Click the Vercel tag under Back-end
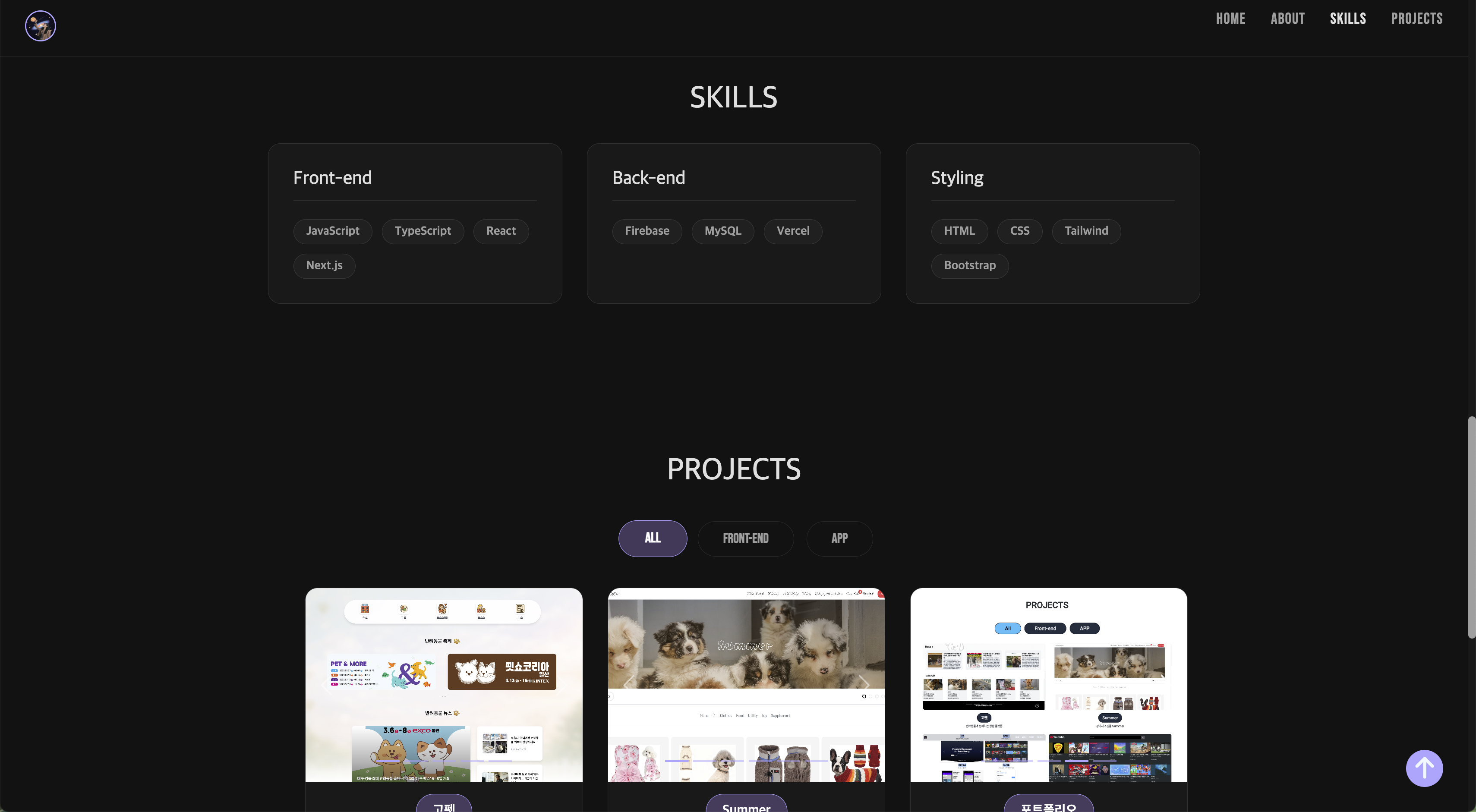The height and width of the screenshot is (812, 1476). pos(793,231)
